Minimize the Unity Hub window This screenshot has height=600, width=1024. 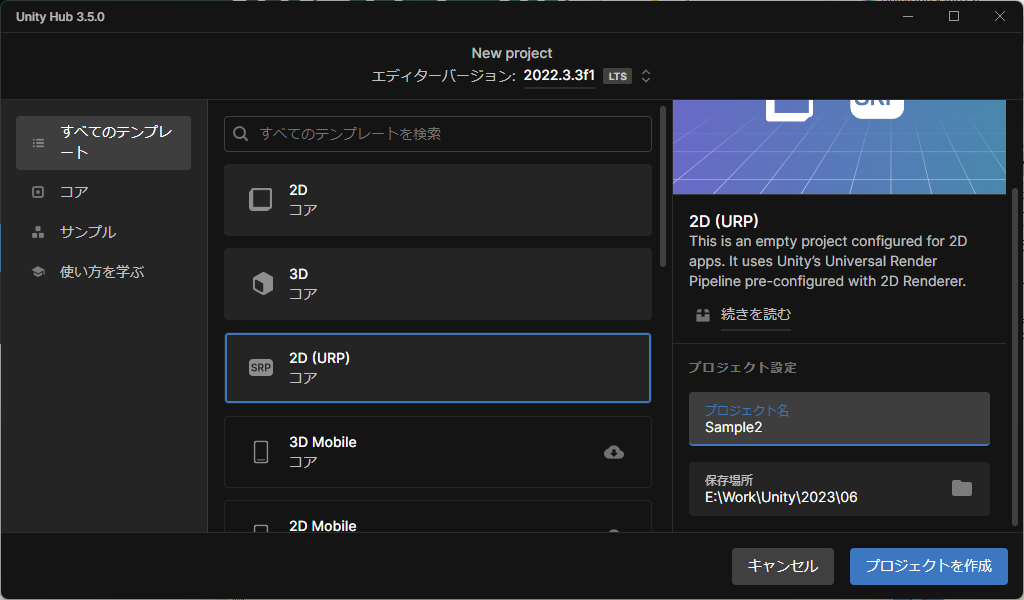click(x=908, y=16)
